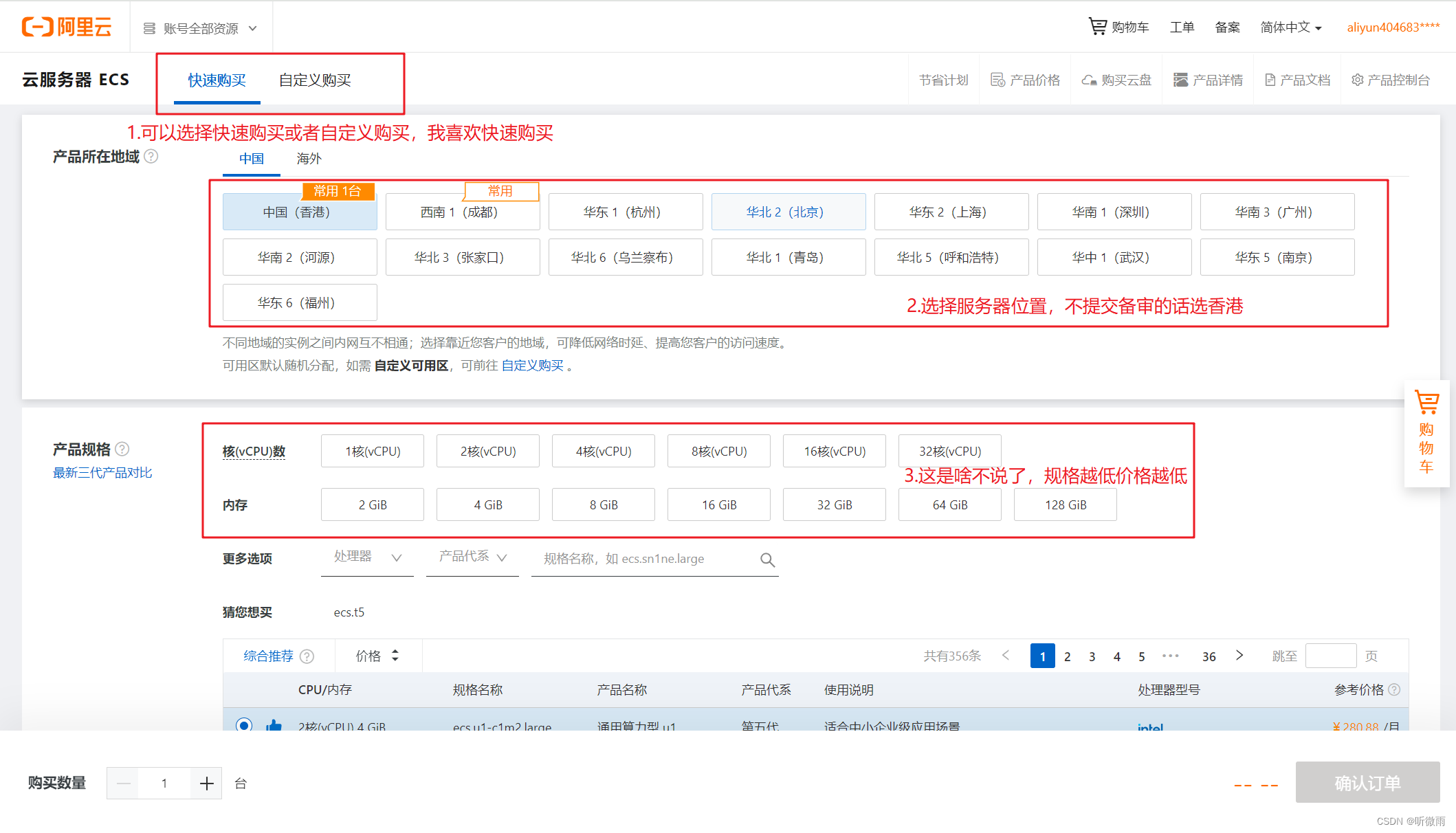1456x833 pixels.
Task: Open 简体中文 language dropdown
Action: [x=1291, y=27]
